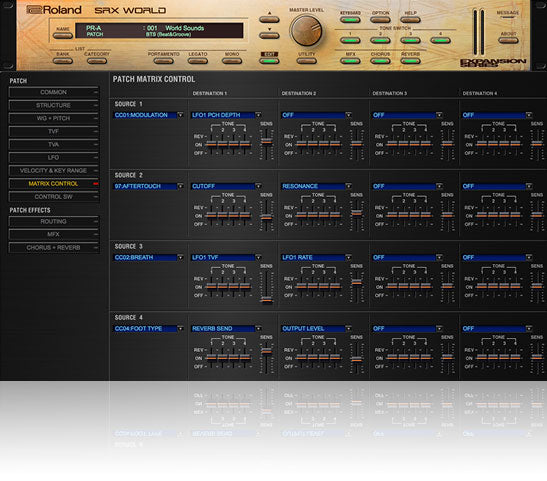Select the previous patch with up arrow button

pyautogui.click(x=269, y=20)
